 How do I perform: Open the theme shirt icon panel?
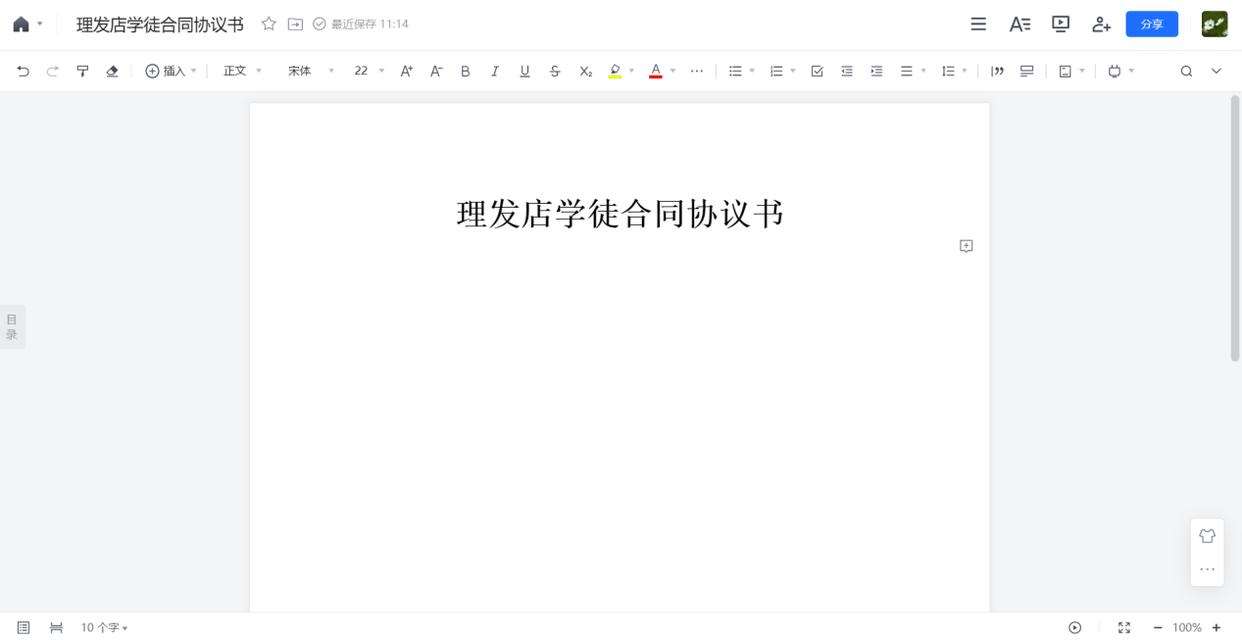(x=1207, y=536)
